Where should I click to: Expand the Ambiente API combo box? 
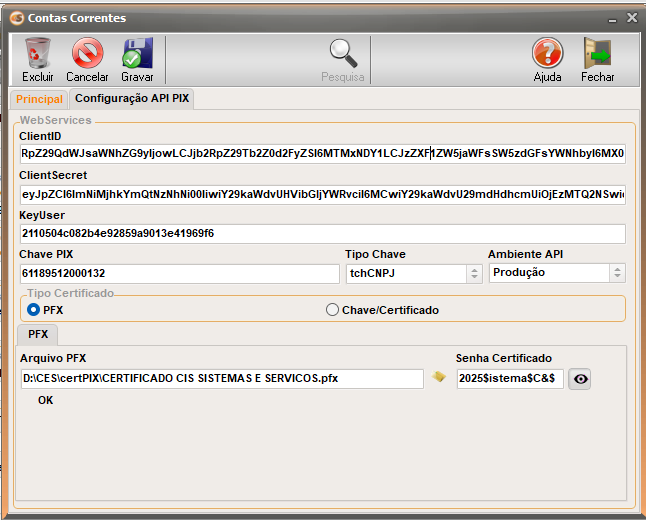coord(617,273)
